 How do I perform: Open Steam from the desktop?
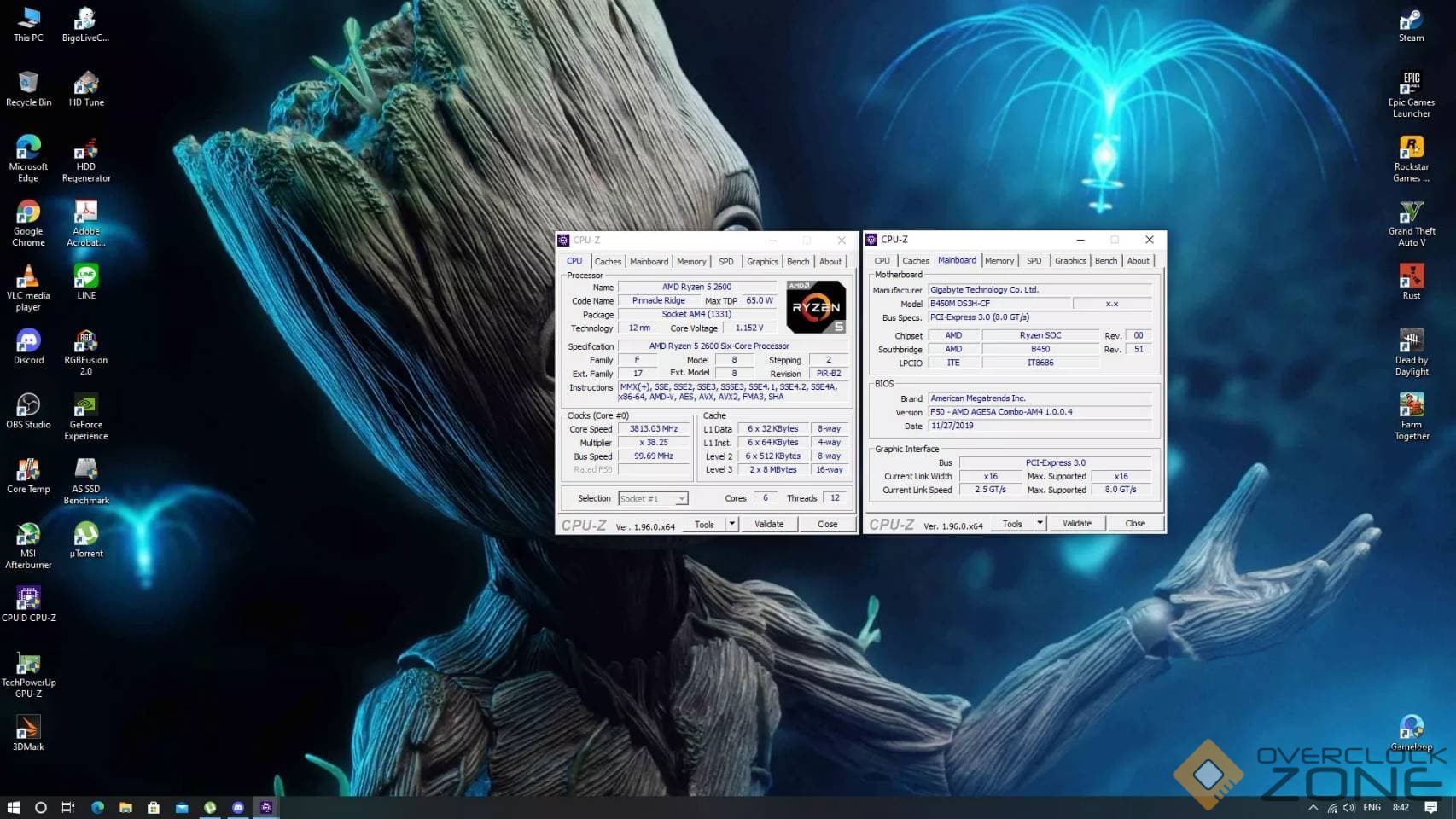(1411, 20)
